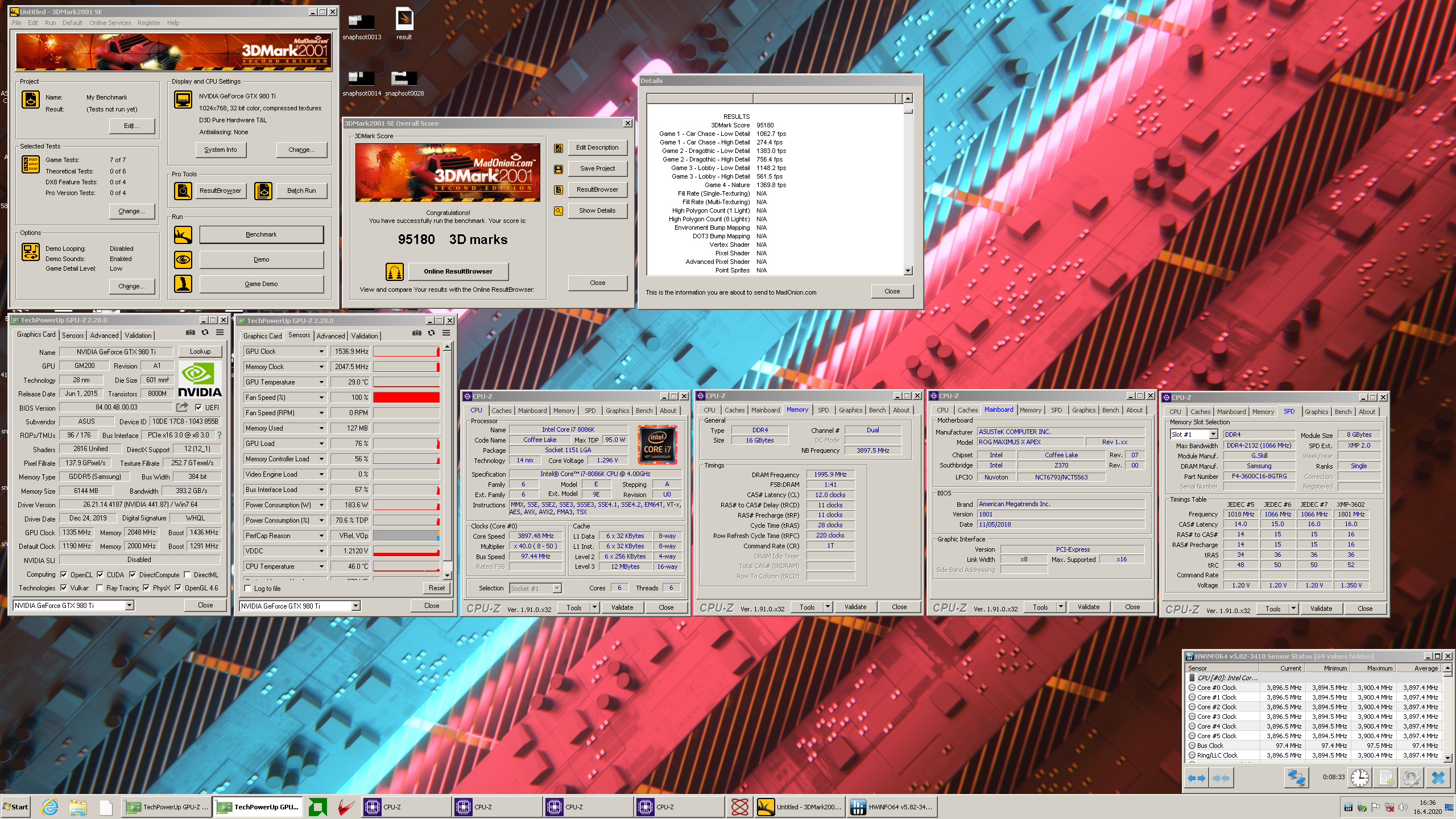Click Close in the Details window
This screenshot has width=1456, height=819.
tap(892, 291)
